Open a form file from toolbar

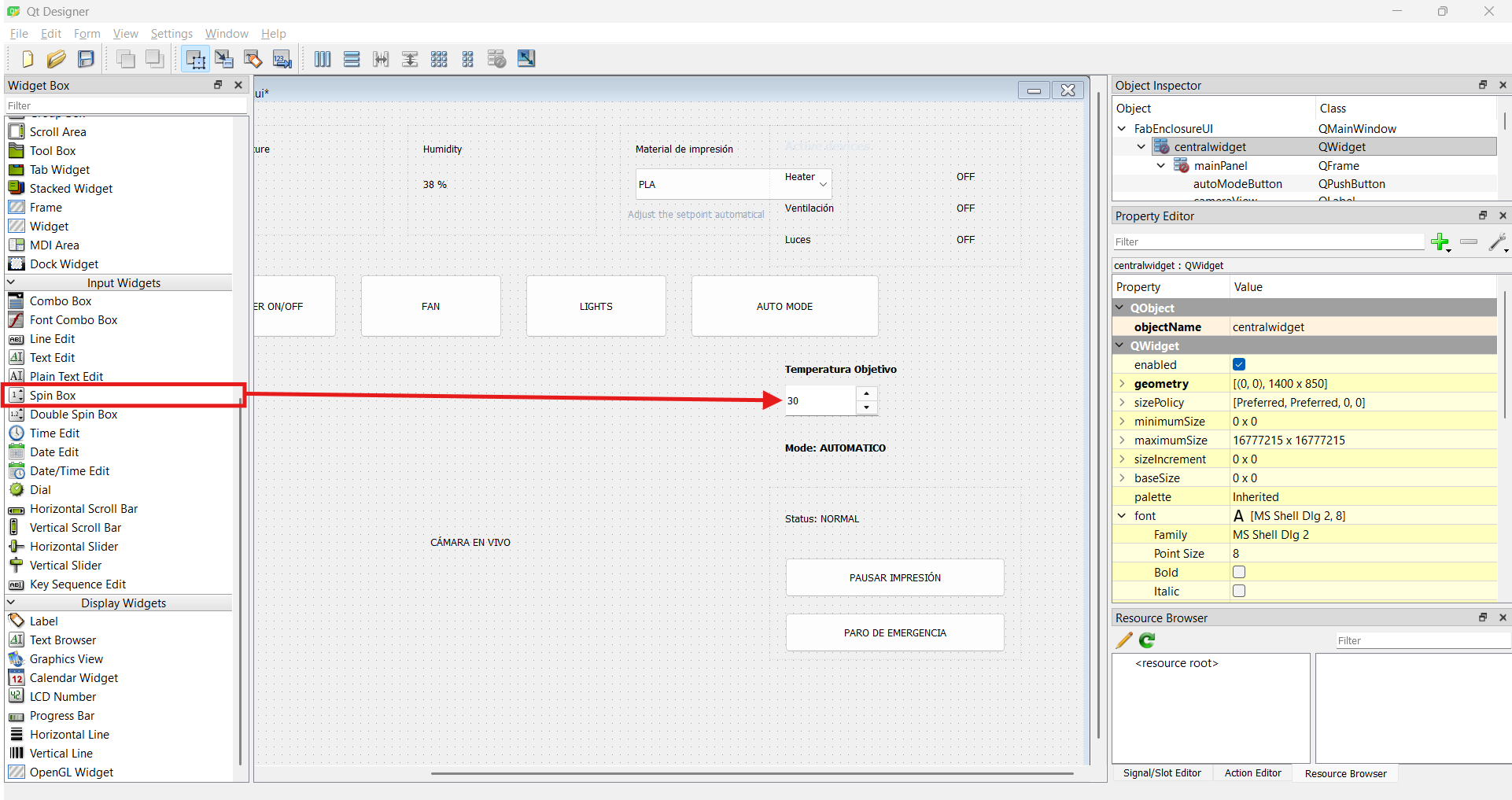click(x=56, y=59)
